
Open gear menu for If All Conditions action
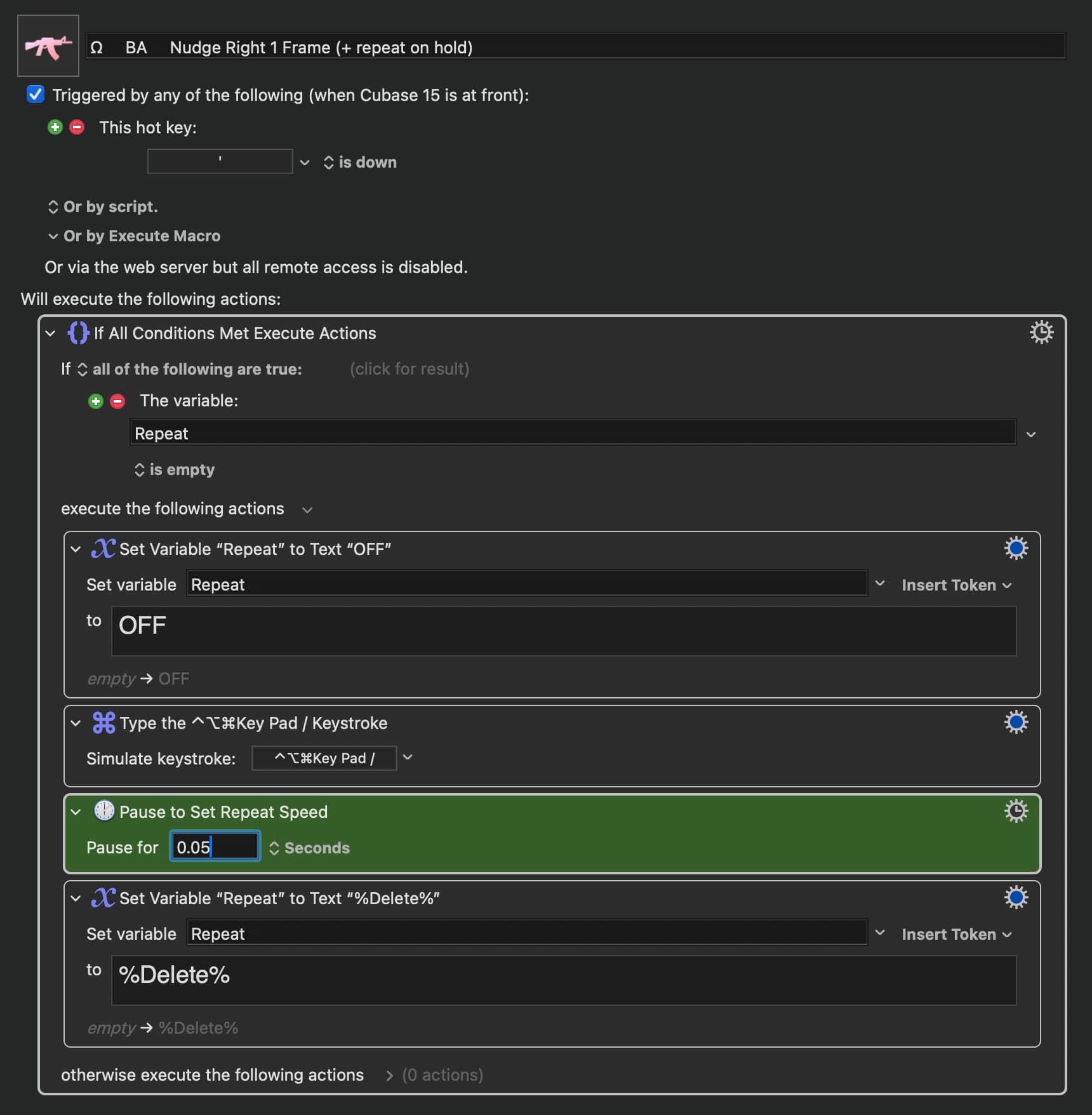tap(1041, 333)
